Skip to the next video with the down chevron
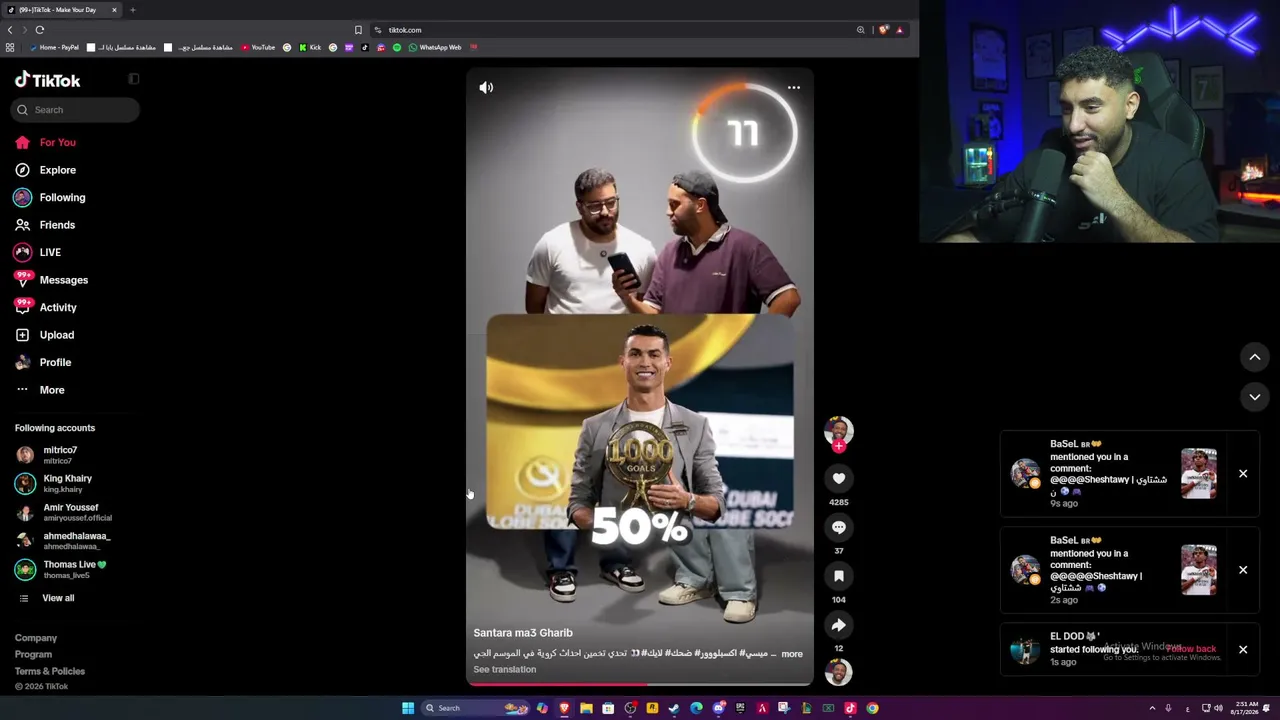This screenshot has width=1280, height=720. [x=1255, y=397]
